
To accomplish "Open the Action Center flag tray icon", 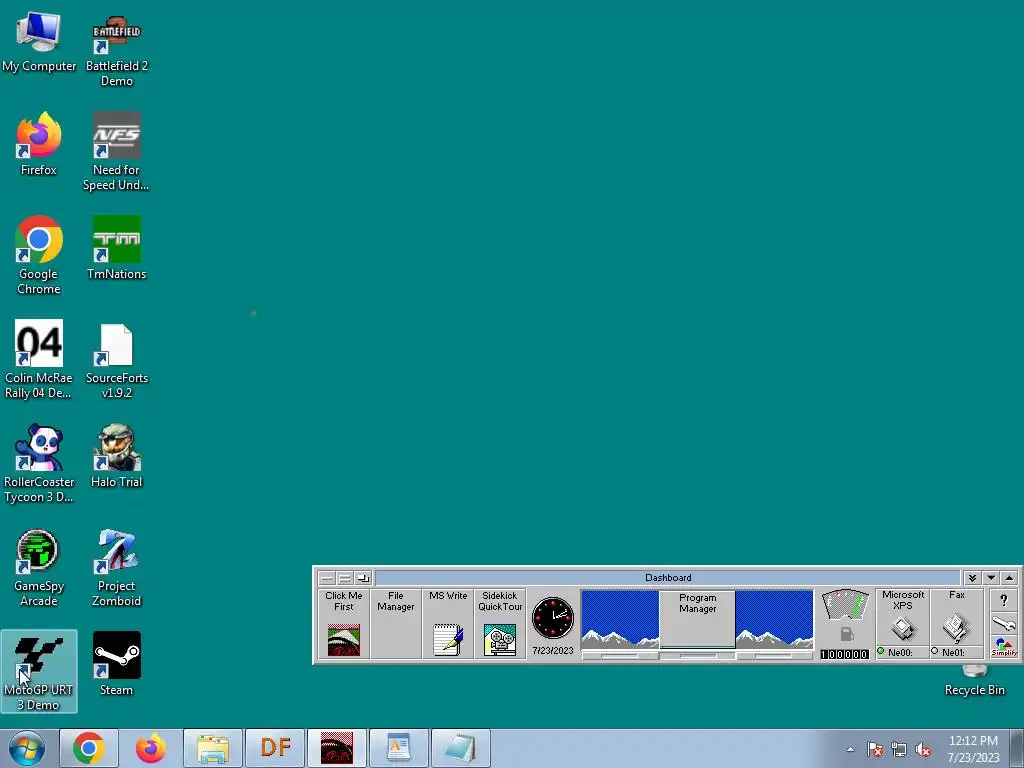I will 875,749.
